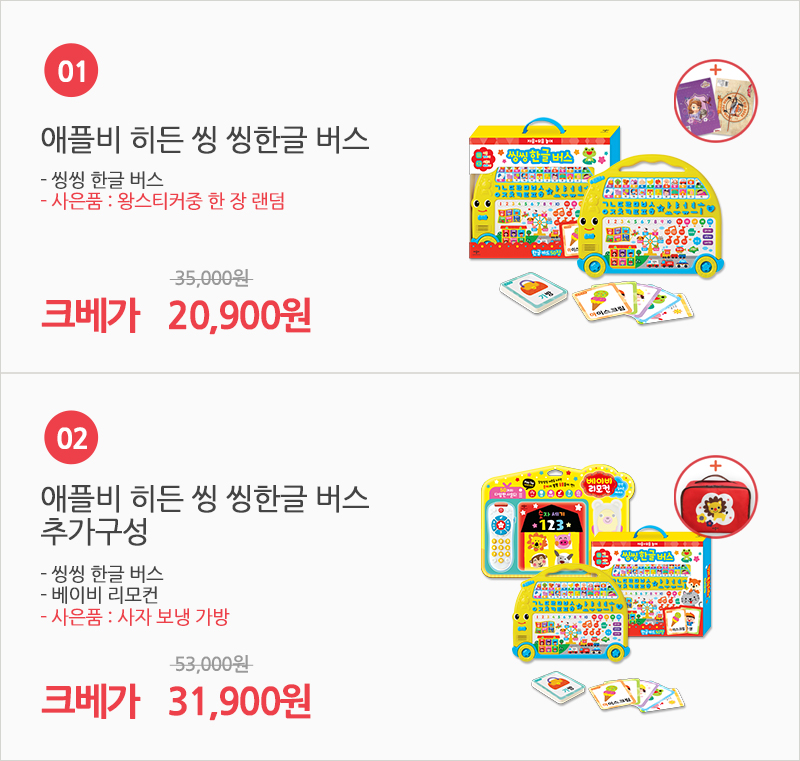Click the crossed-out 35,000원 price
This screenshot has width=800, height=761.
click(212, 278)
